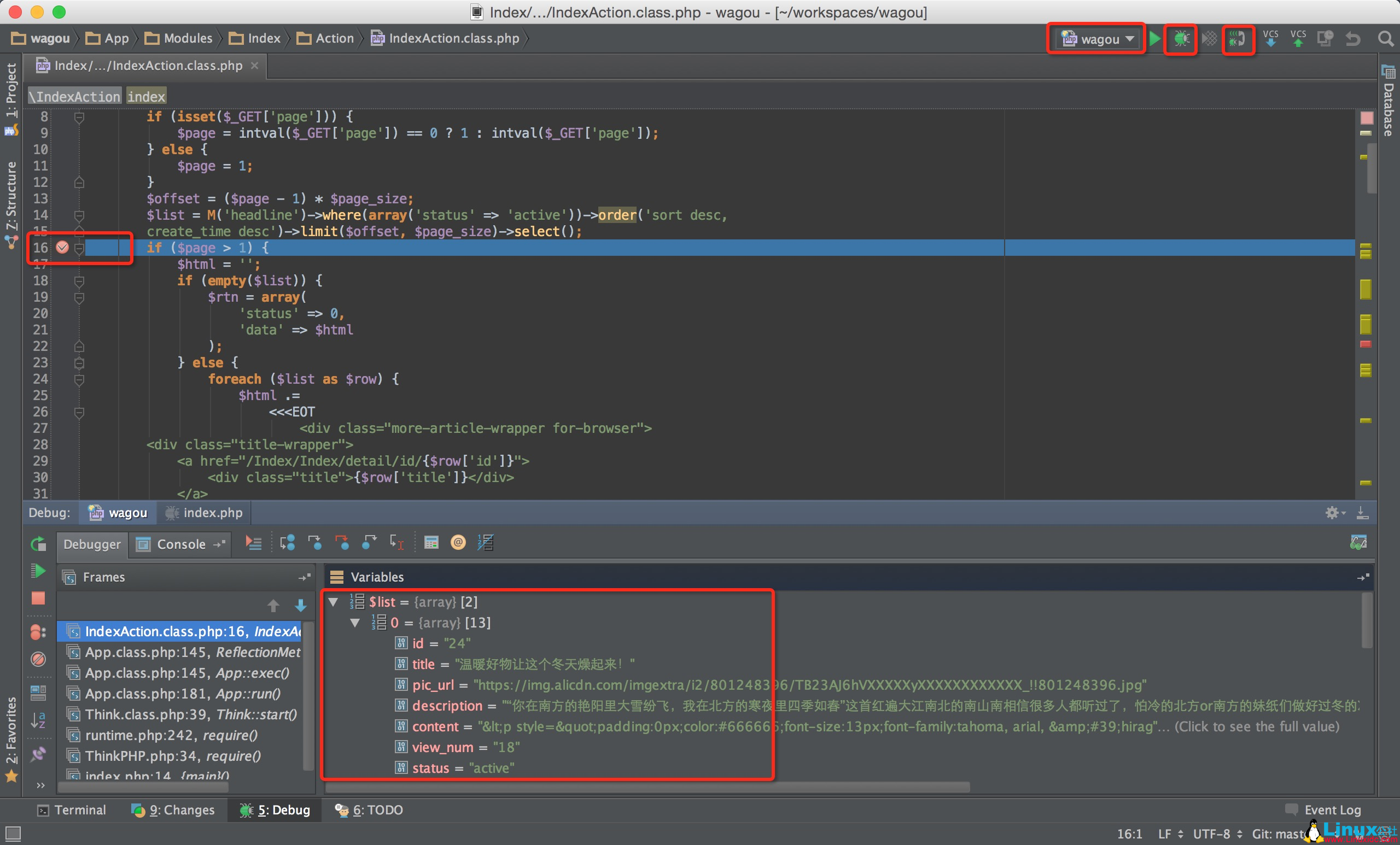Click Start Listening for PHP Debug Connections
Viewport: 1400px width, 845px height.
click(1238, 39)
